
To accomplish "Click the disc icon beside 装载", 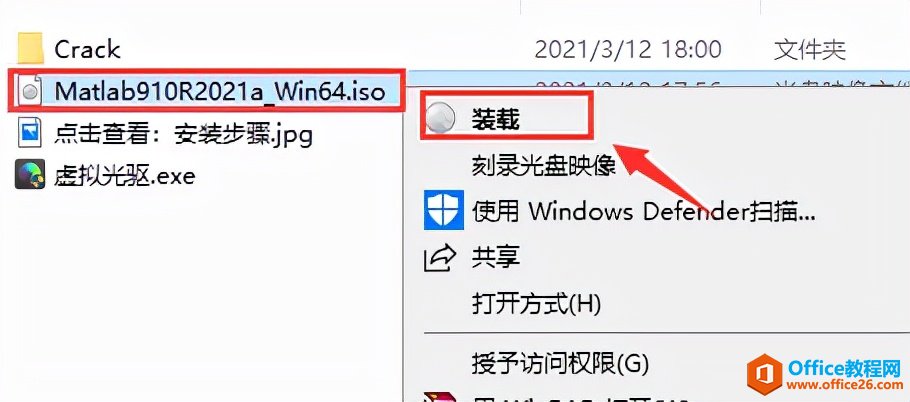I will coord(440,120).
